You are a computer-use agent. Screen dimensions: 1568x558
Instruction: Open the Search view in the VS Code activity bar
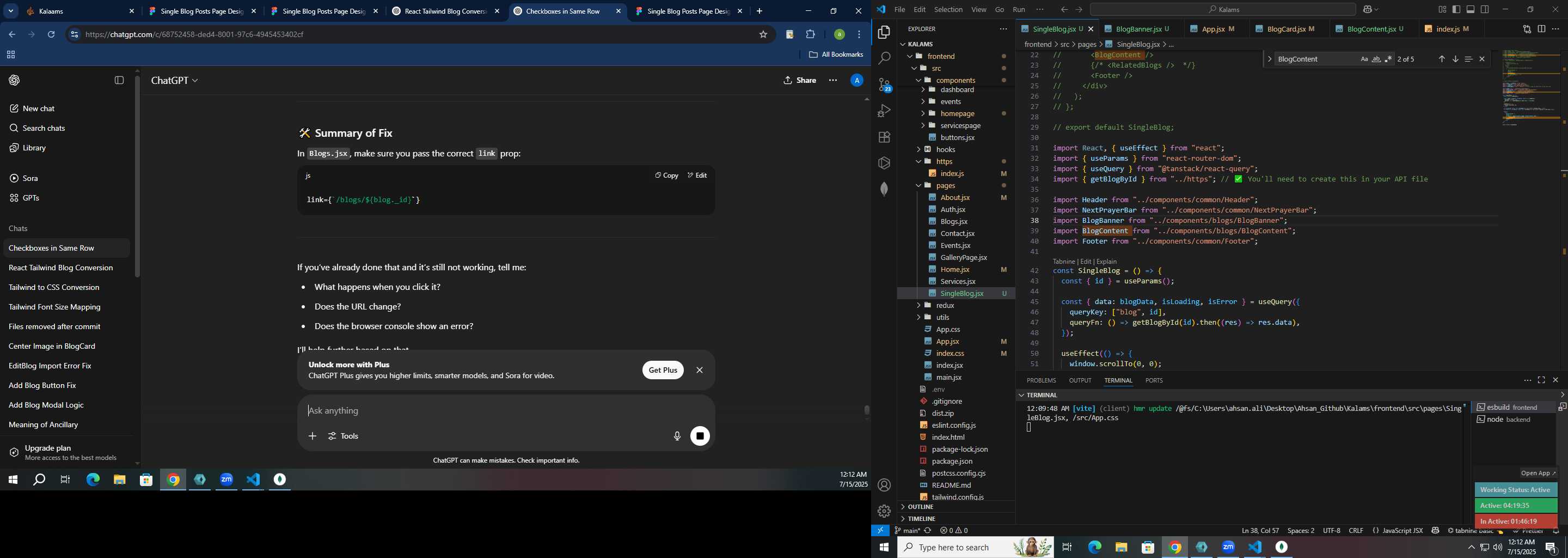point(884,58)
